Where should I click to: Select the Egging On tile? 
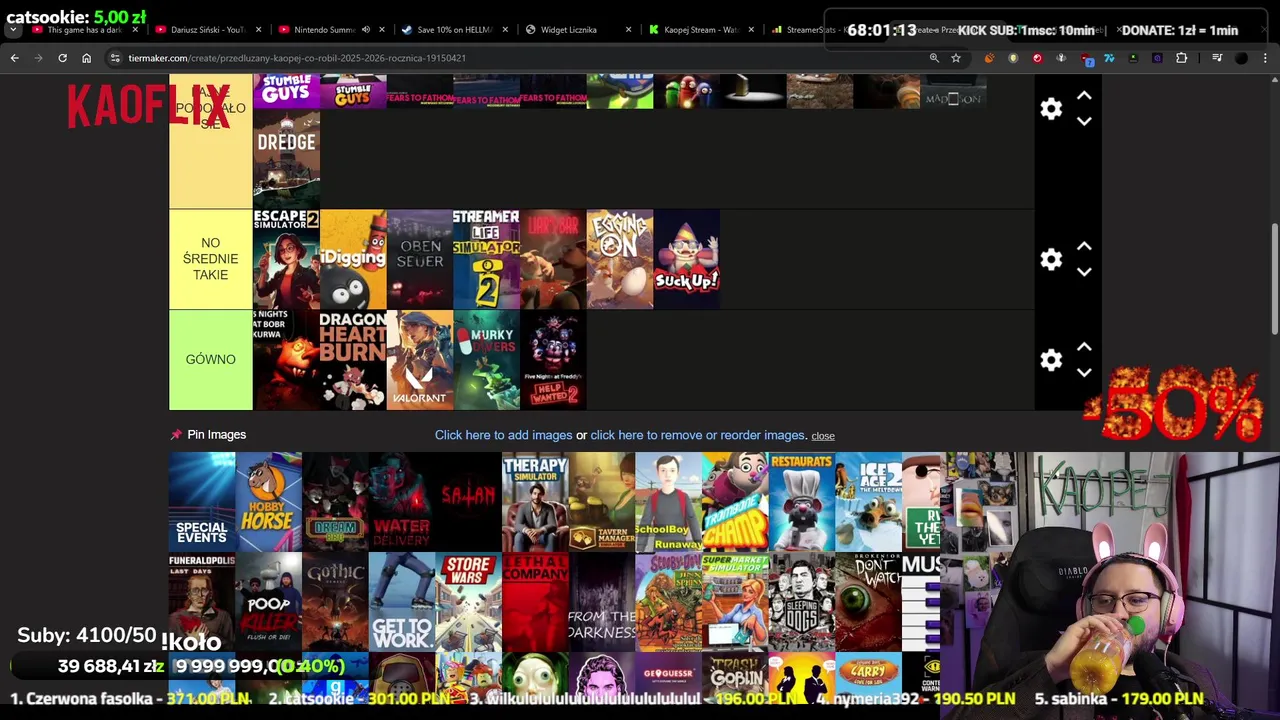(620, 259)
